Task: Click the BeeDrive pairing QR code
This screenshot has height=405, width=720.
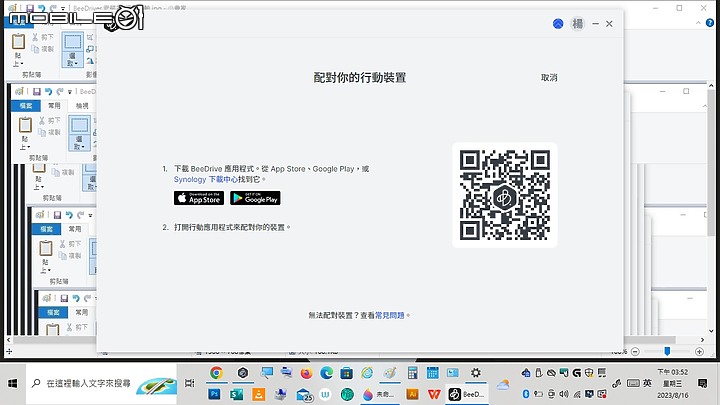Action: point(505,195)
